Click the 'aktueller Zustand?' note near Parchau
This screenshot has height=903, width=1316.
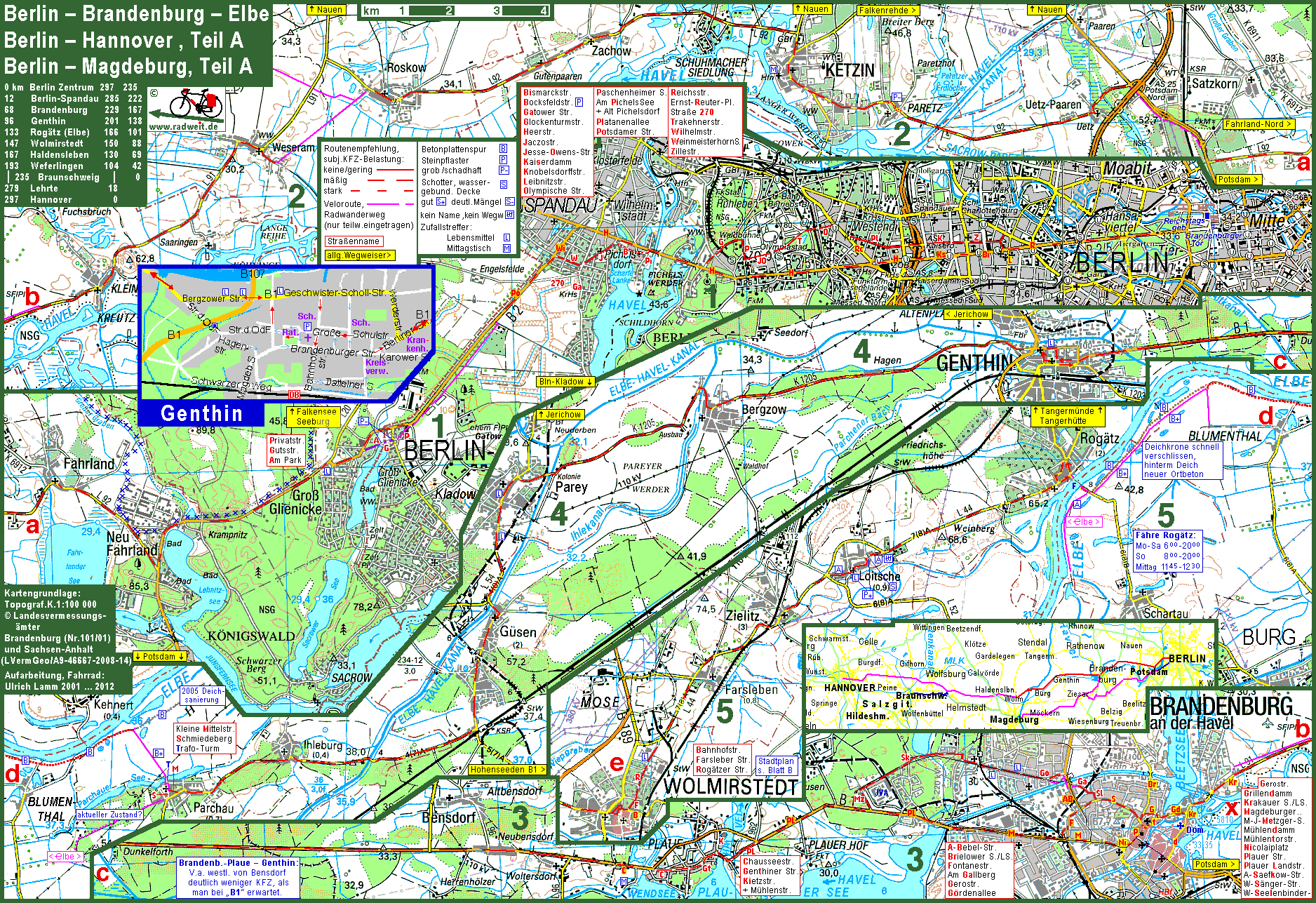pyautogui.click(x=109, y=815)
